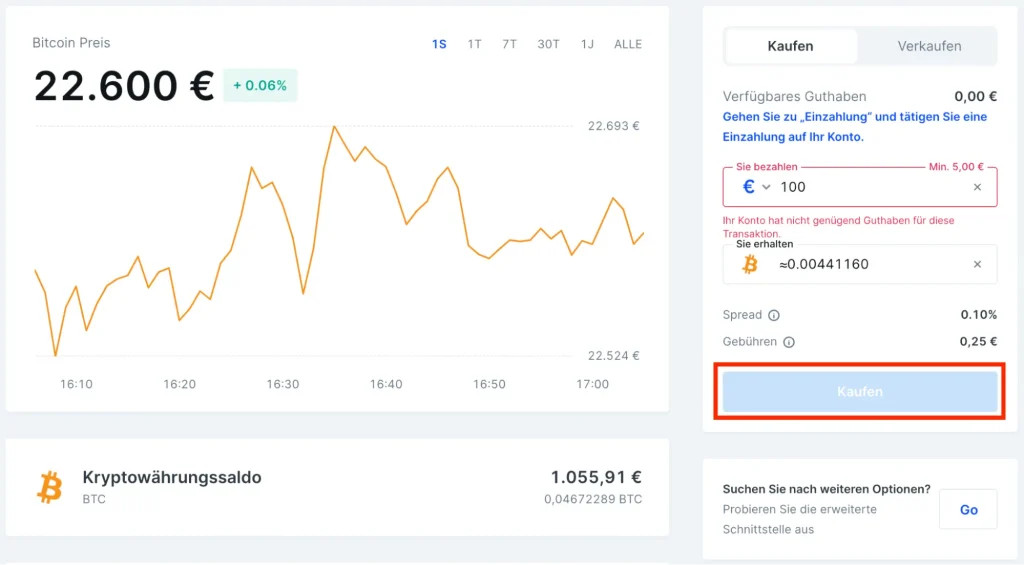Select the 7T chart time range
This screenshot has height=565, width=1024.
tap(509, 44)
